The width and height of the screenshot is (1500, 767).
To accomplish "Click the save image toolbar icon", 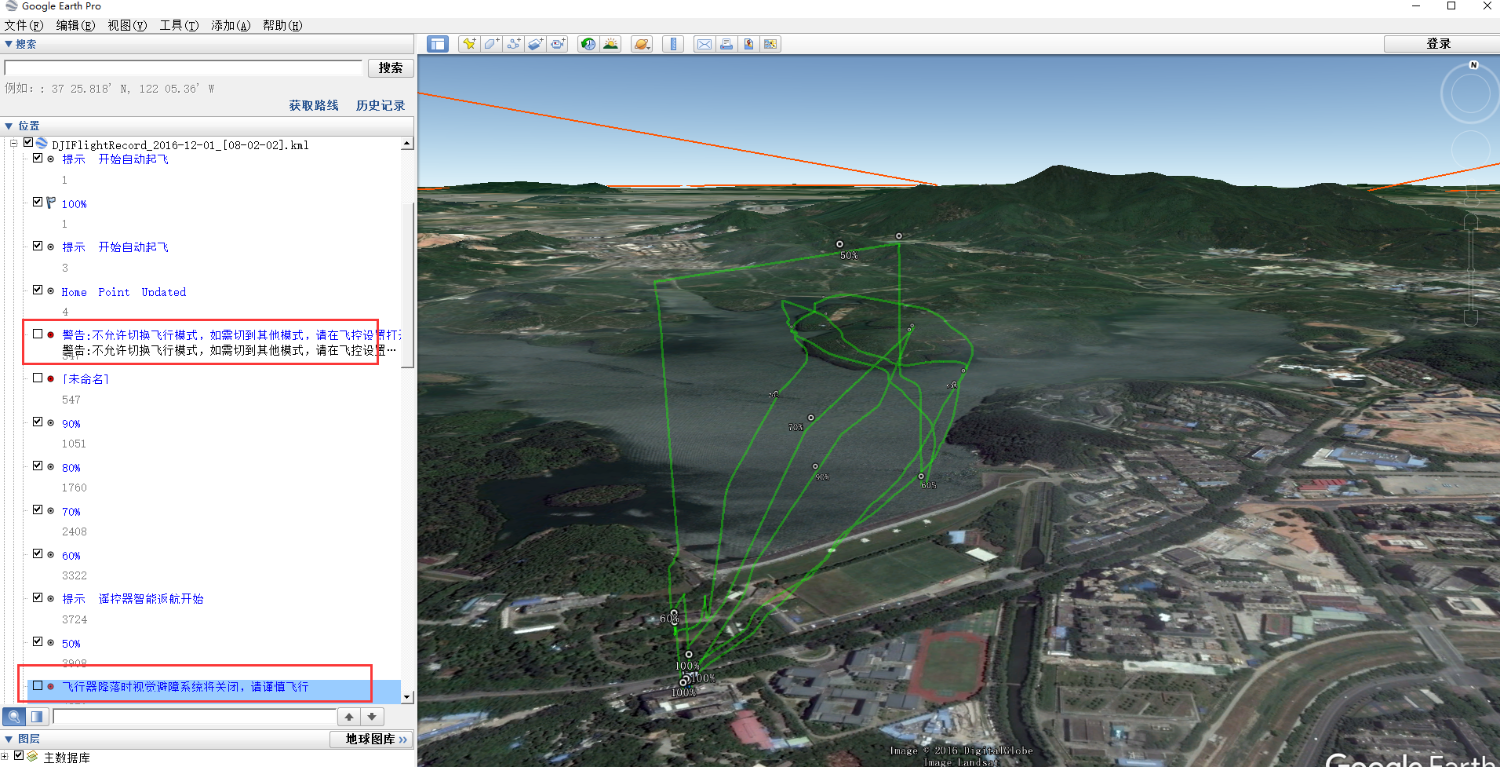I will point(748,44).
